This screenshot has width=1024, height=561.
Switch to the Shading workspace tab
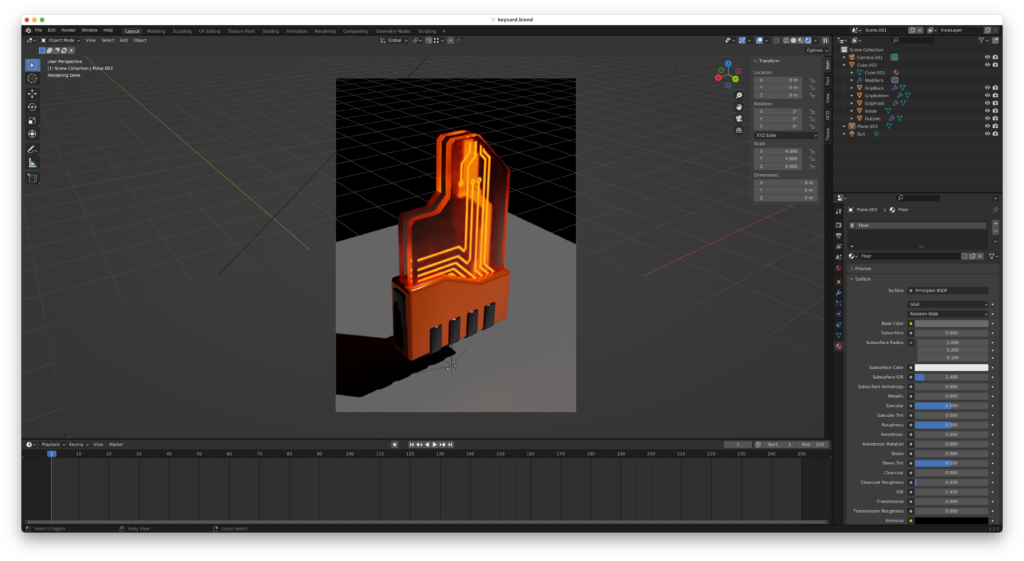point(270,30)
